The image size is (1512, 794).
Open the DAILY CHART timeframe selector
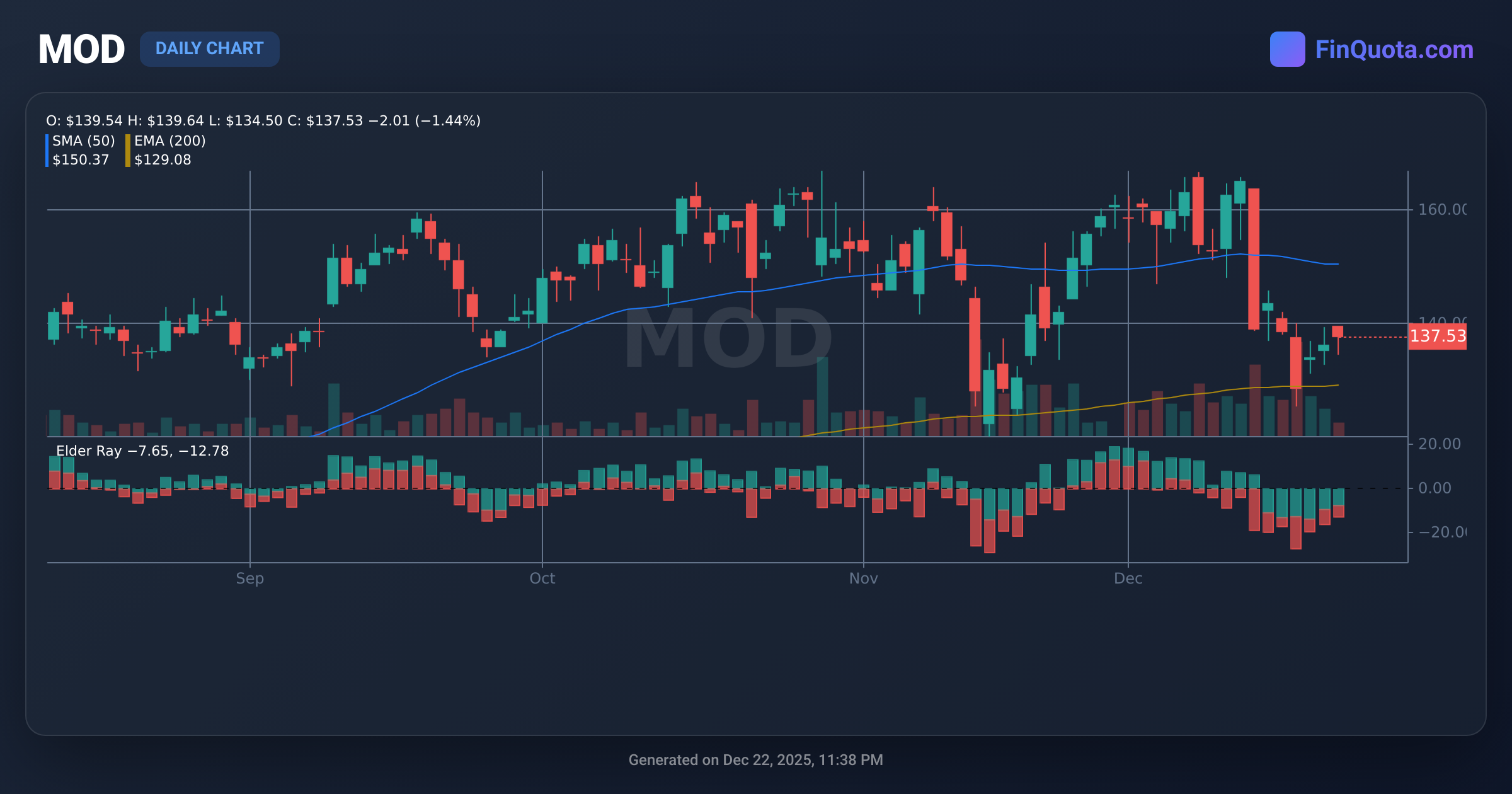[210, 49]
